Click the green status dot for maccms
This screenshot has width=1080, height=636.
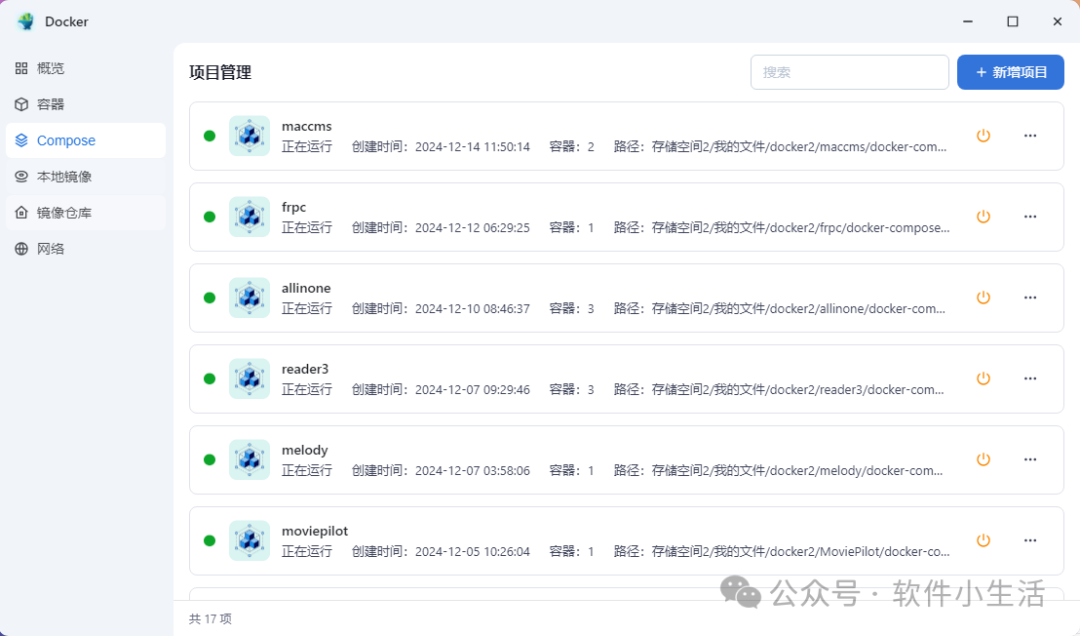tap(209, 136)
